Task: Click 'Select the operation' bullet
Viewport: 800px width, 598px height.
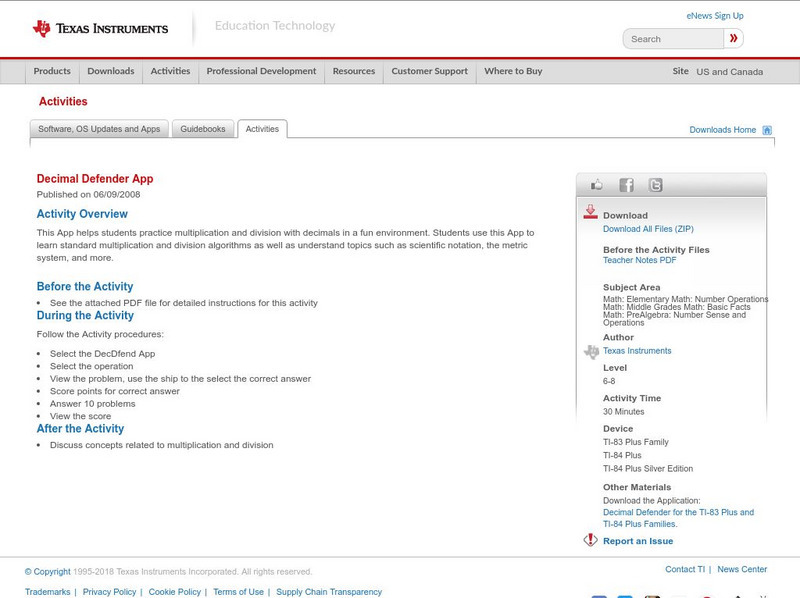Action: (x=92, y=366)
